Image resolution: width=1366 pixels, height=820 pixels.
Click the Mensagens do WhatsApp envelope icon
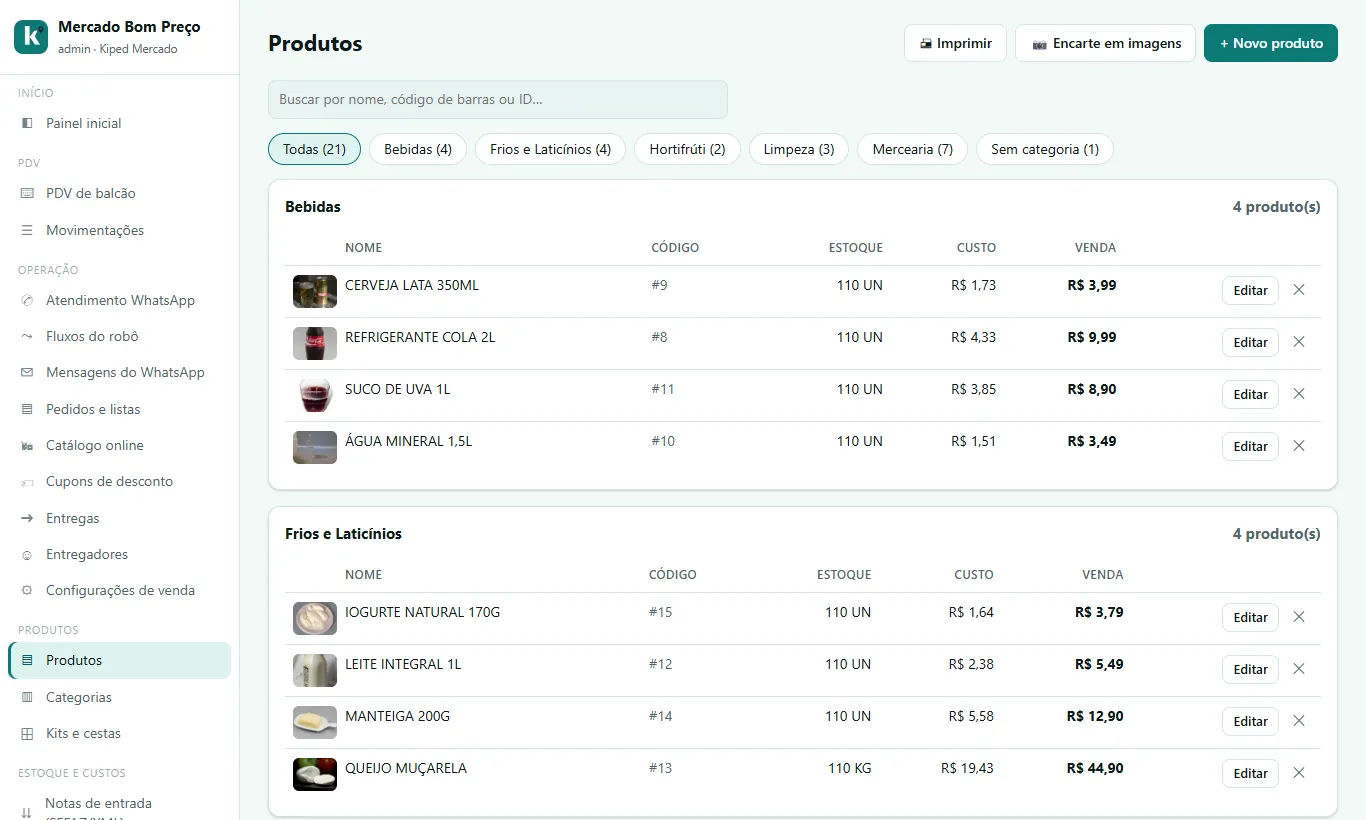coord(27,372)
